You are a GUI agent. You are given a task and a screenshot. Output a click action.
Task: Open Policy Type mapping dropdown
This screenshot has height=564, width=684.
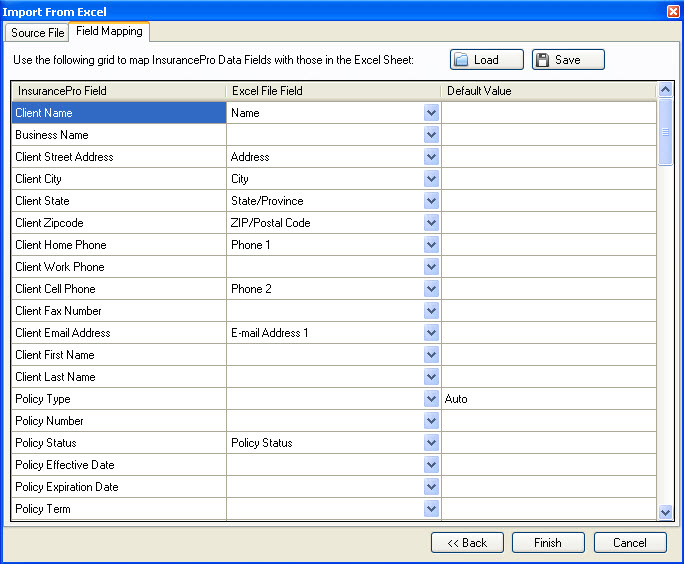(x=431, y=399)
